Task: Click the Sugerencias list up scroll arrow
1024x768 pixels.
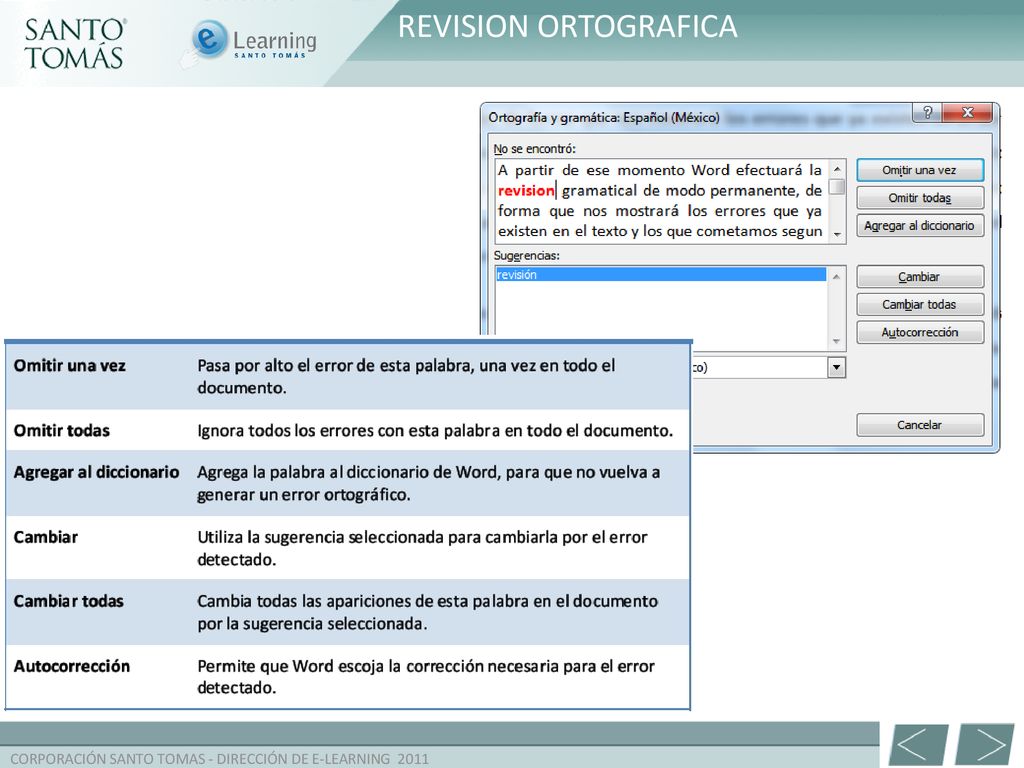Action: [x=837, y=277]
